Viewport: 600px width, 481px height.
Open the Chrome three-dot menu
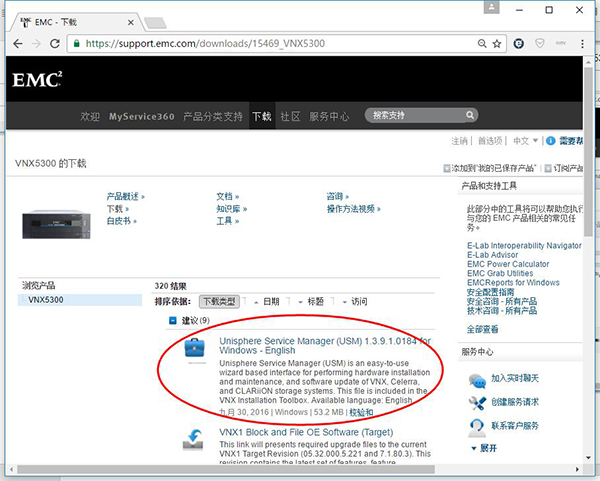click(582, 44)
